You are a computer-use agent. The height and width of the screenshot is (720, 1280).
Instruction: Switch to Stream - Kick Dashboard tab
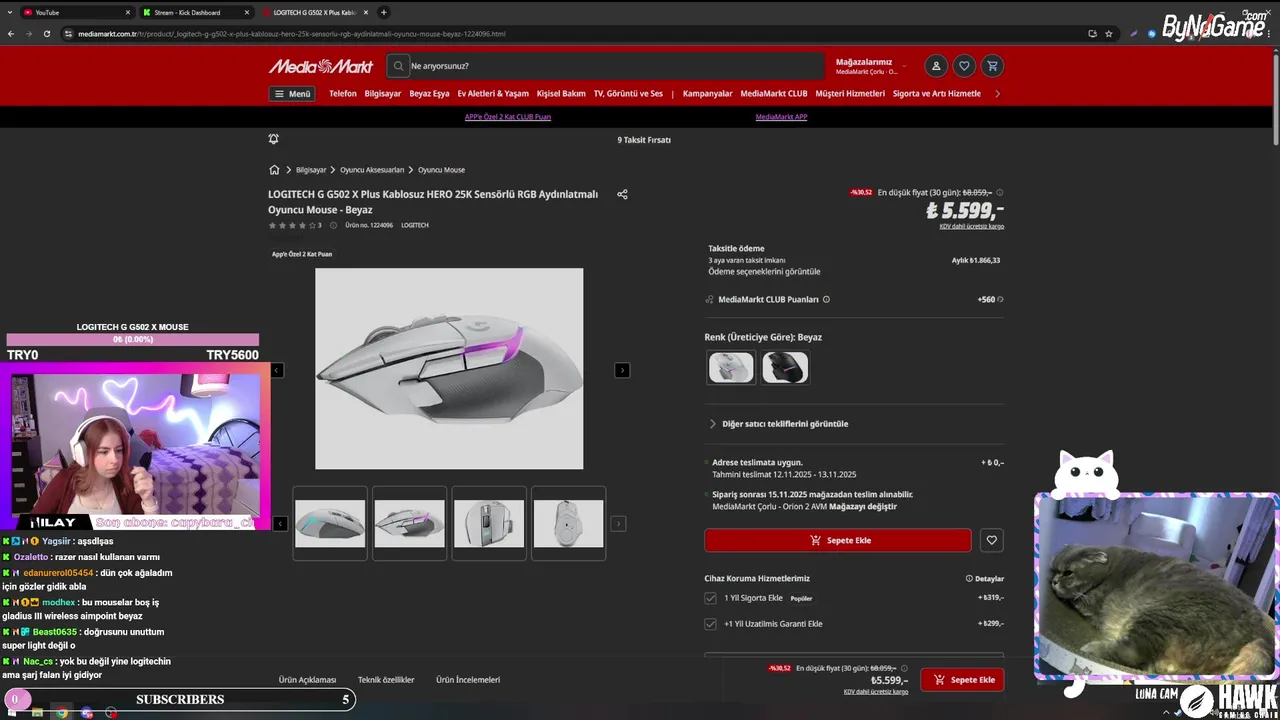coord(195,12)
